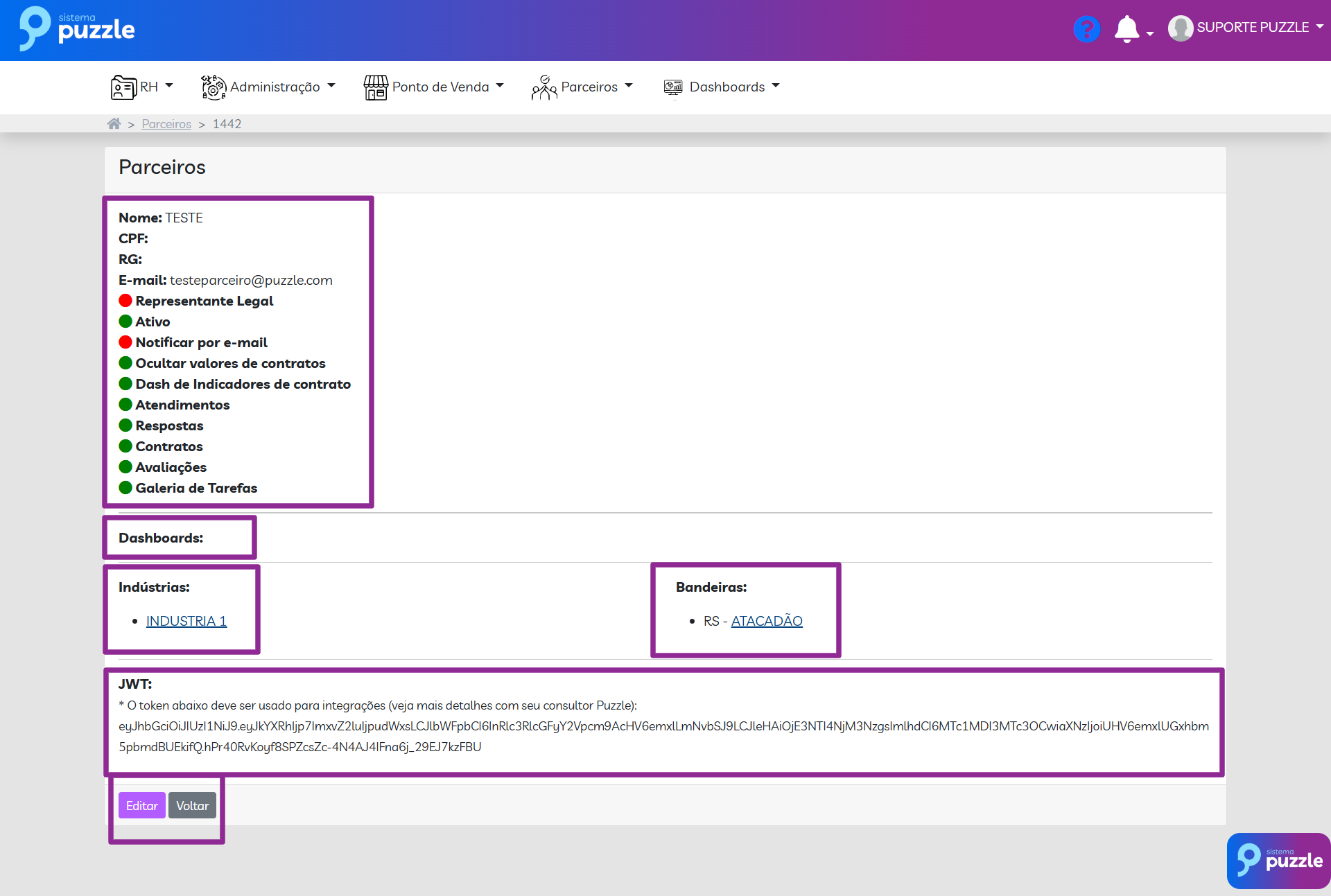
Task: Click the Representante Legal label
Action: point(205,301)
